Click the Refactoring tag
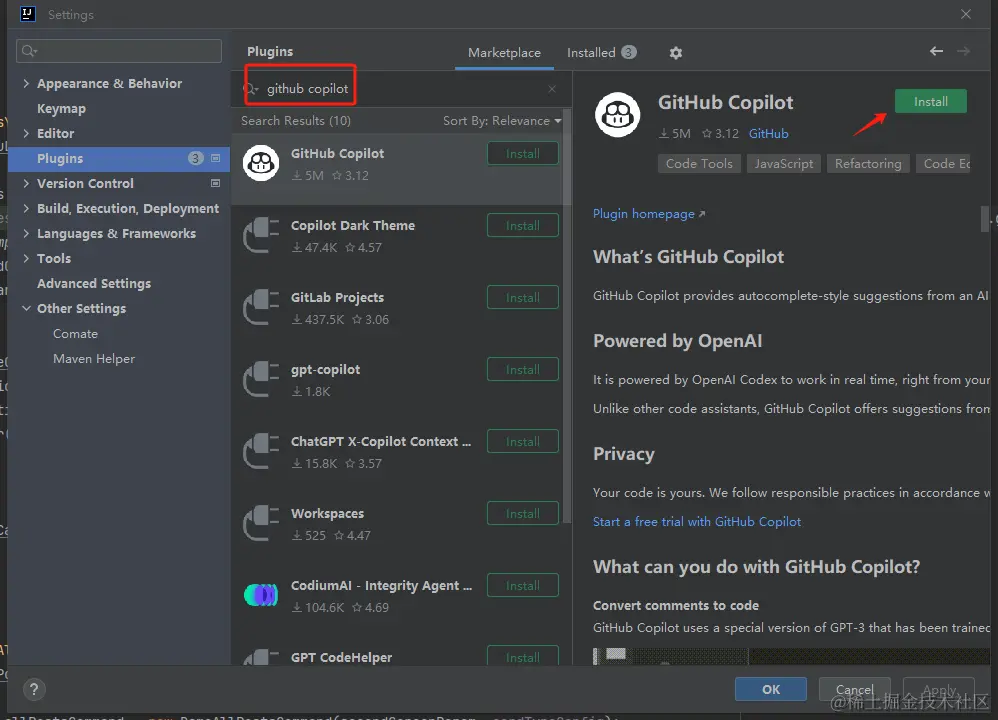Viewport: 998px width, 720px height. [x=868, y=164]
